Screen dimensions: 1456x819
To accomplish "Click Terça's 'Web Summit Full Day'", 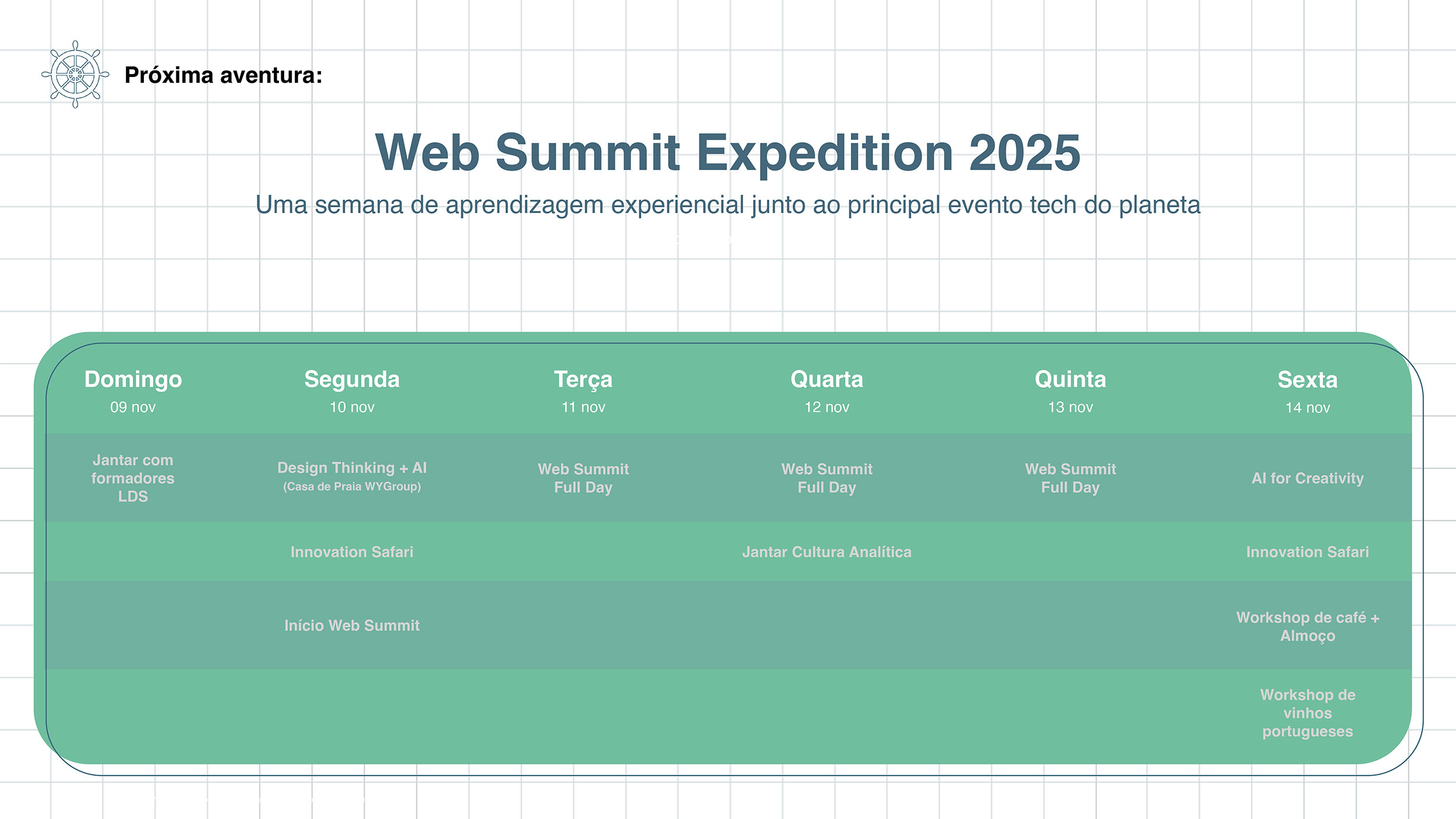I will [x=583, y=478].
